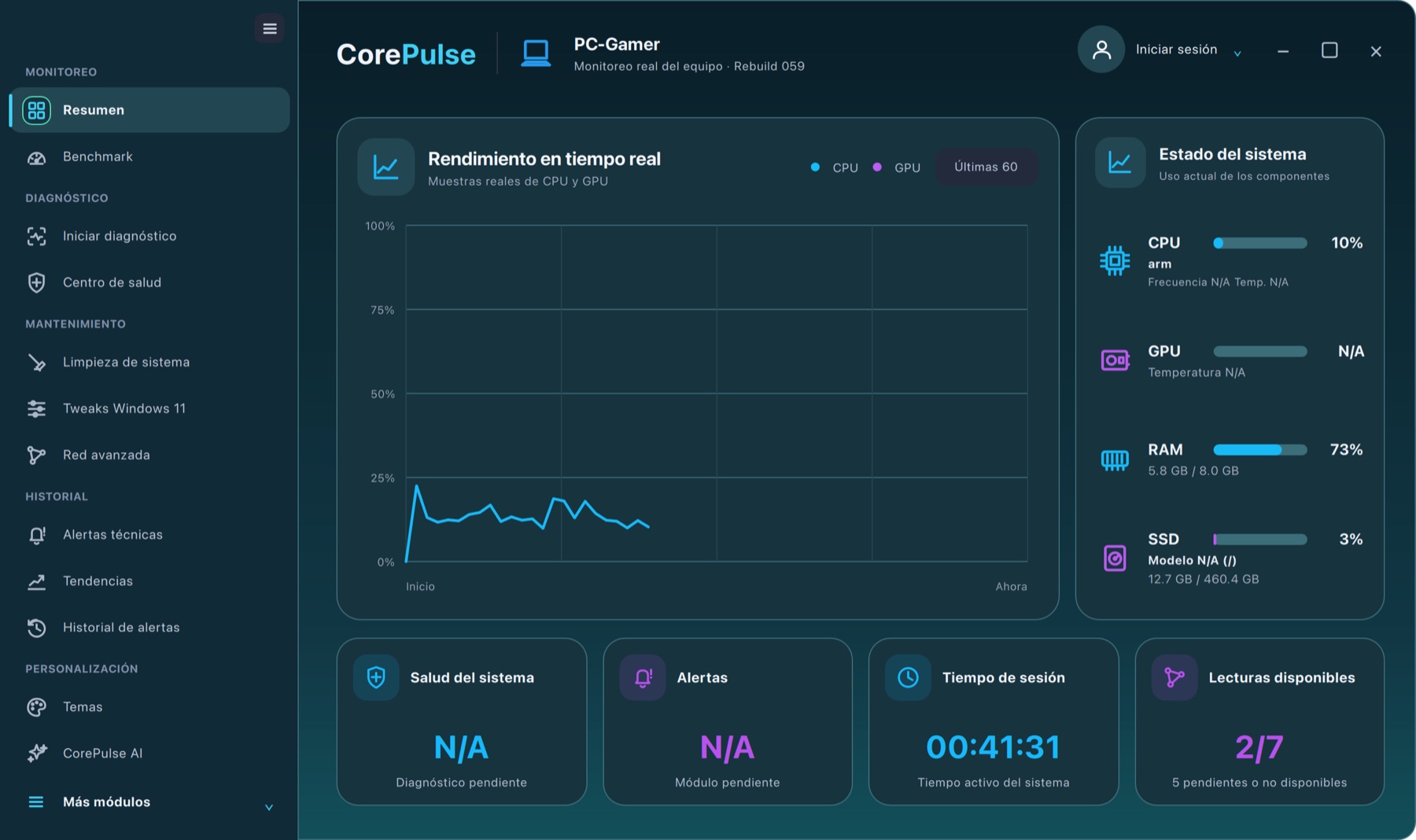Click the Historial de alertas clock icon
The image size is (1416, 840).
click(x=37, y=628)
